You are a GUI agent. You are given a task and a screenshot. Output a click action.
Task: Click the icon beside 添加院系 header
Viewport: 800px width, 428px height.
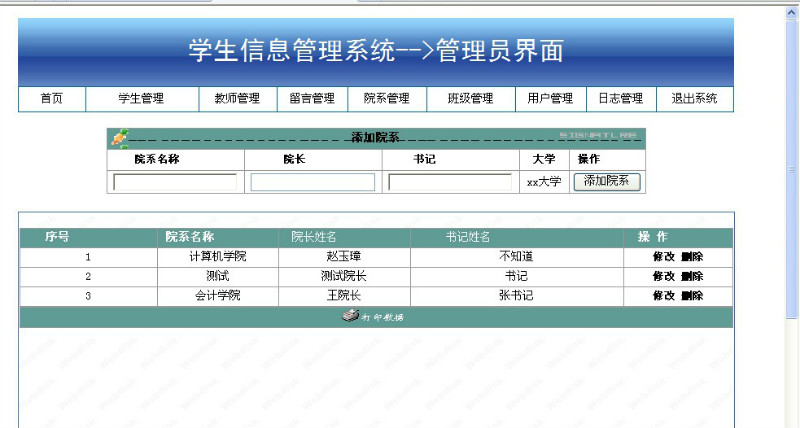click(x=120, y=138)
